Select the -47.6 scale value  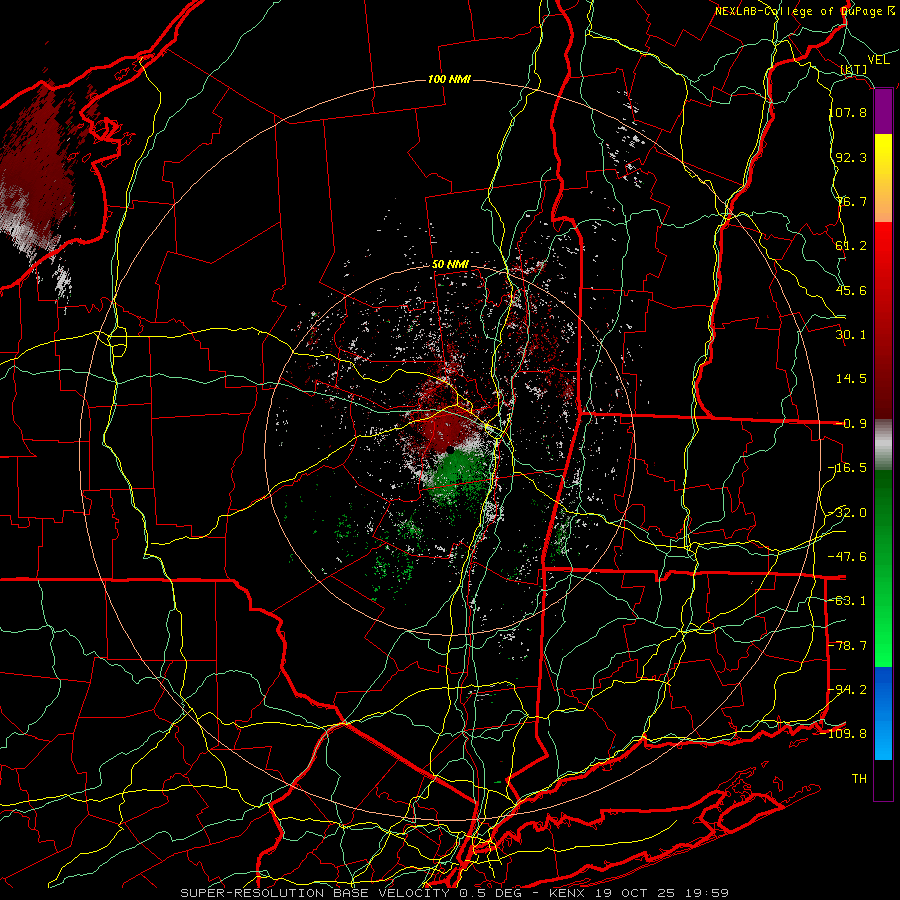point(848,557)
